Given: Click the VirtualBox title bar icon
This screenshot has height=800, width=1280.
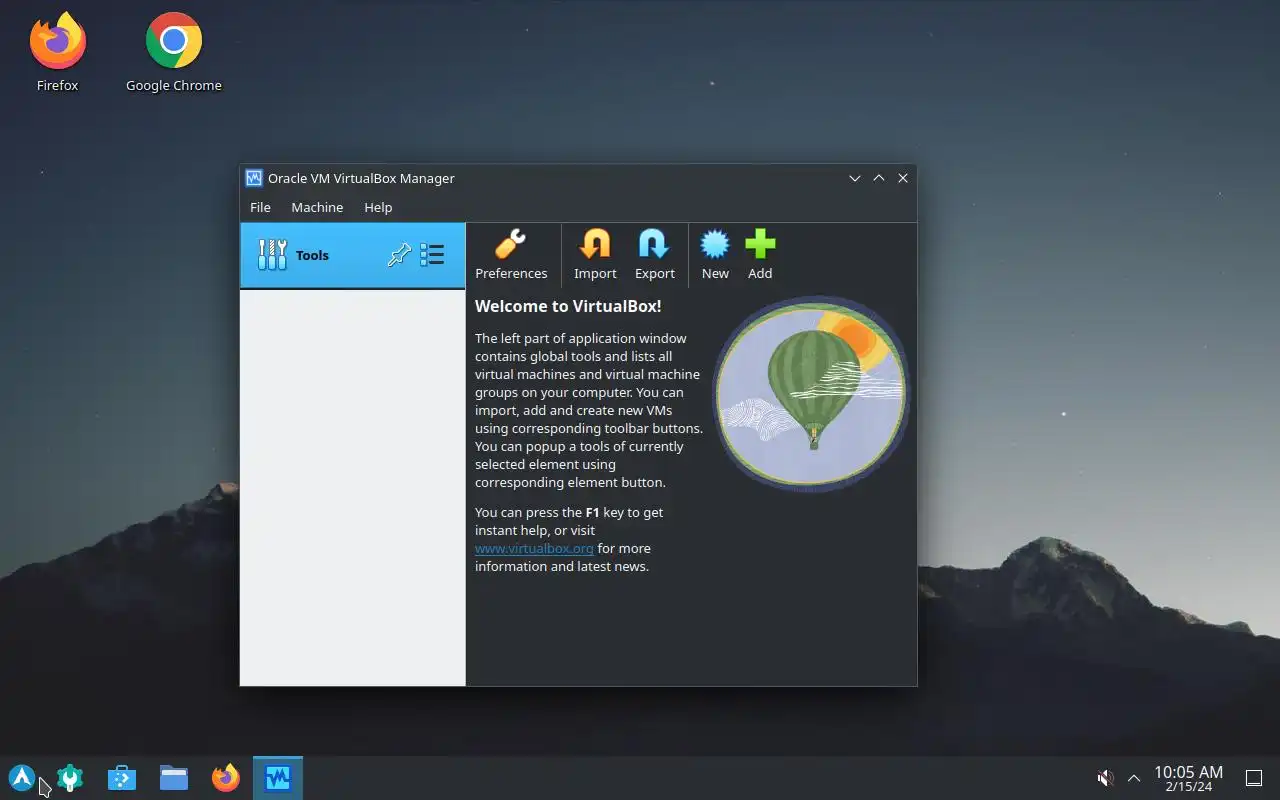Looking at the screenshot, I should click(x=254, y=178).
